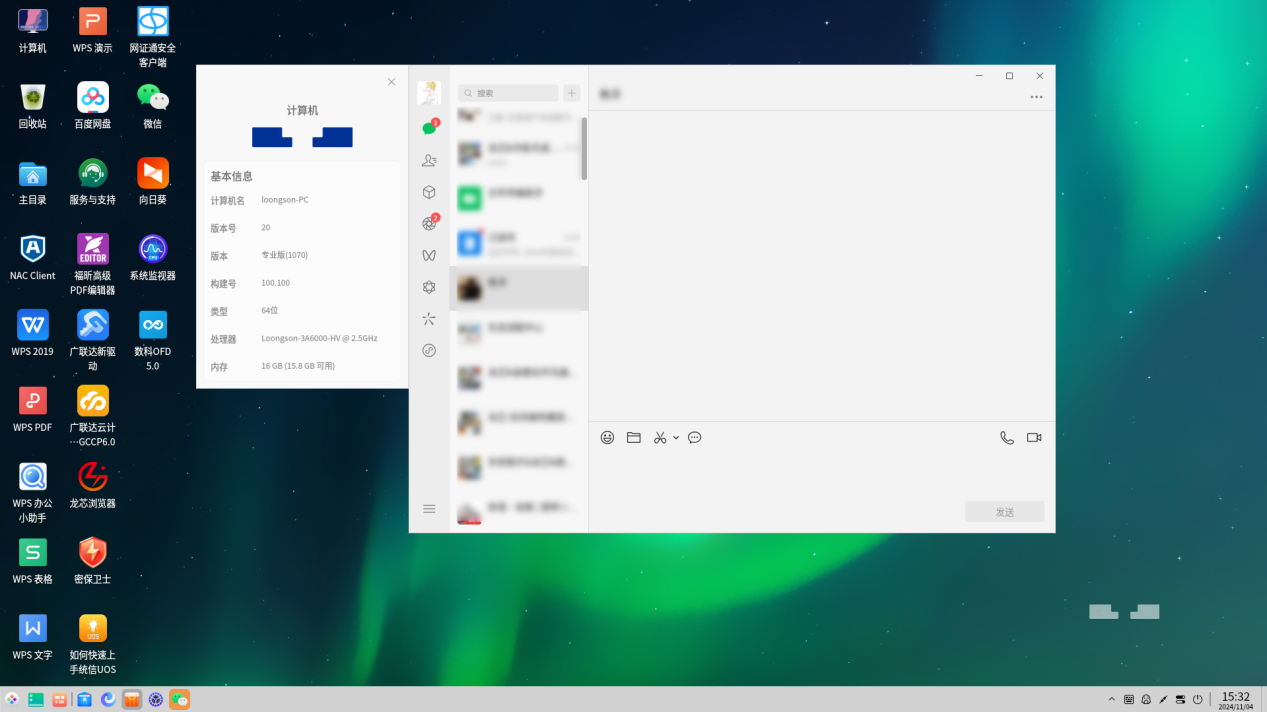This screenshot has width=1267, height=712.
Task: Open WeChat Moments aperture icon in sidebar
Action: tap(429, 224)
